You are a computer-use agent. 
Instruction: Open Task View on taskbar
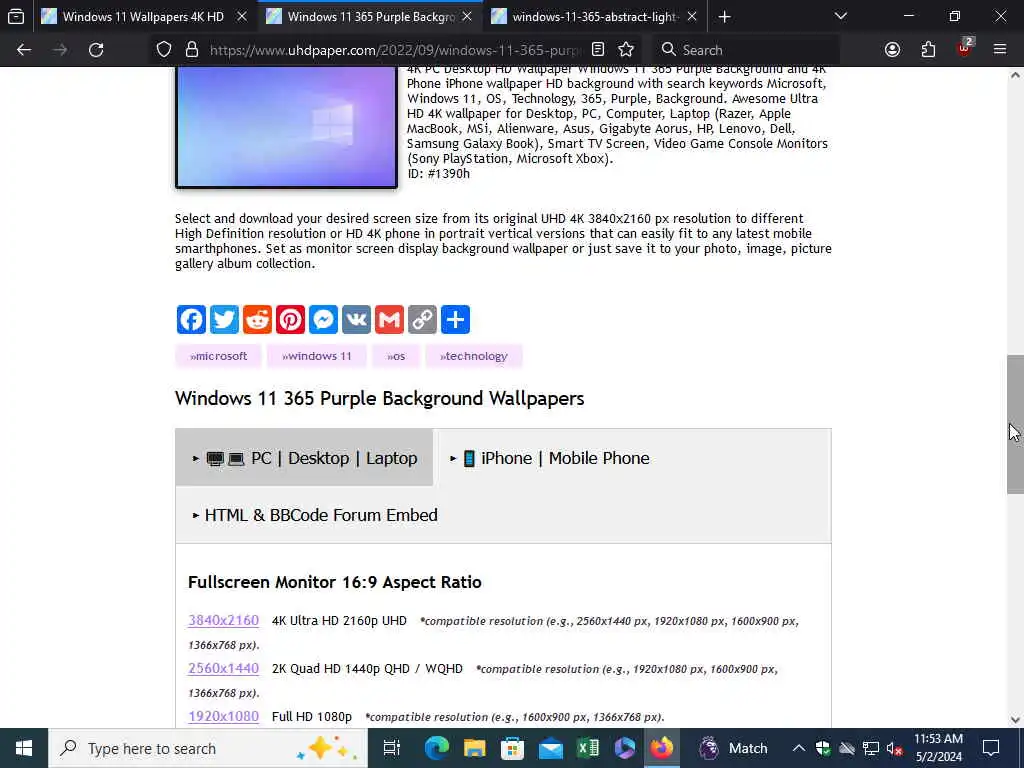(391, 748)
